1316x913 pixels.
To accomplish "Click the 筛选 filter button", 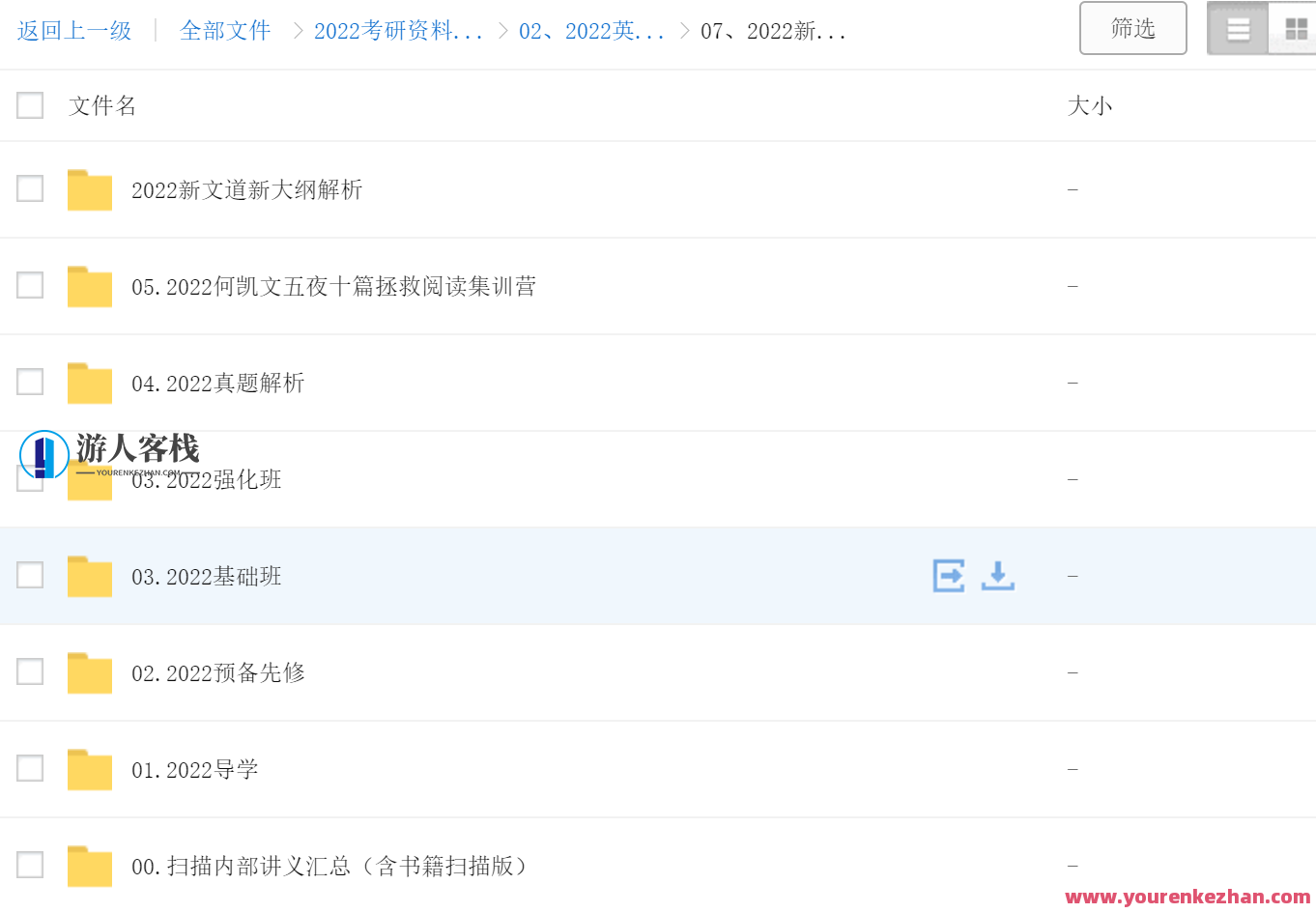I will pyautogui.click(x=1132, y=28).
